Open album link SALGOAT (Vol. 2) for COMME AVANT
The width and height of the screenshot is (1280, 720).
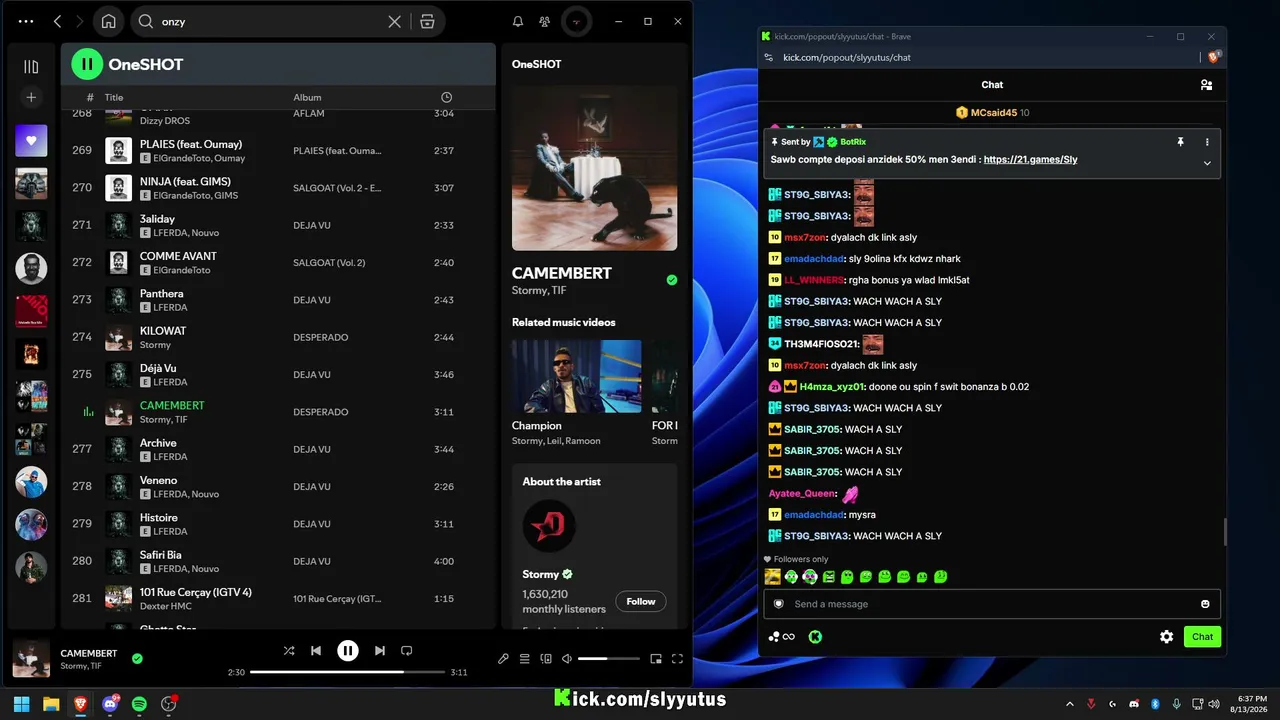[x=329, y=263]
